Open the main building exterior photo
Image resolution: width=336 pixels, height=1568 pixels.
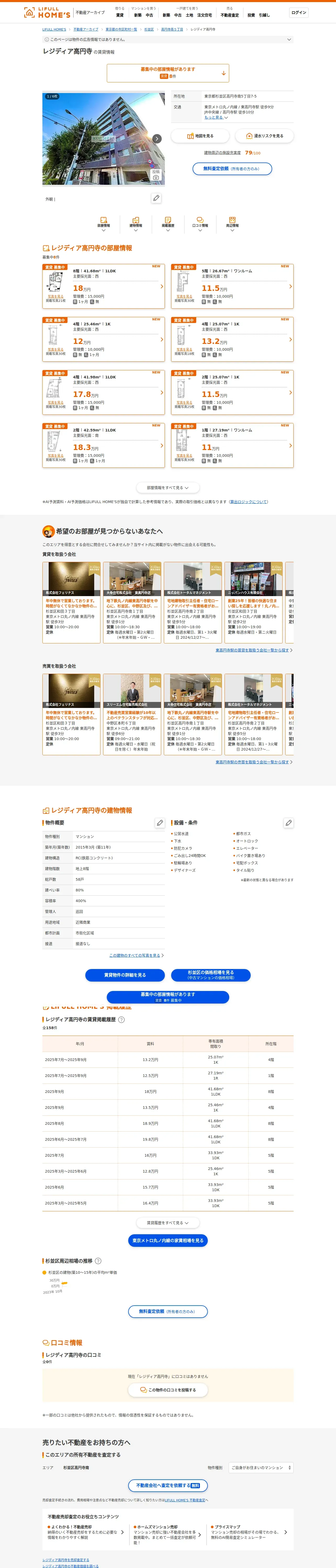pyautogui.click(x=103, y=139)
